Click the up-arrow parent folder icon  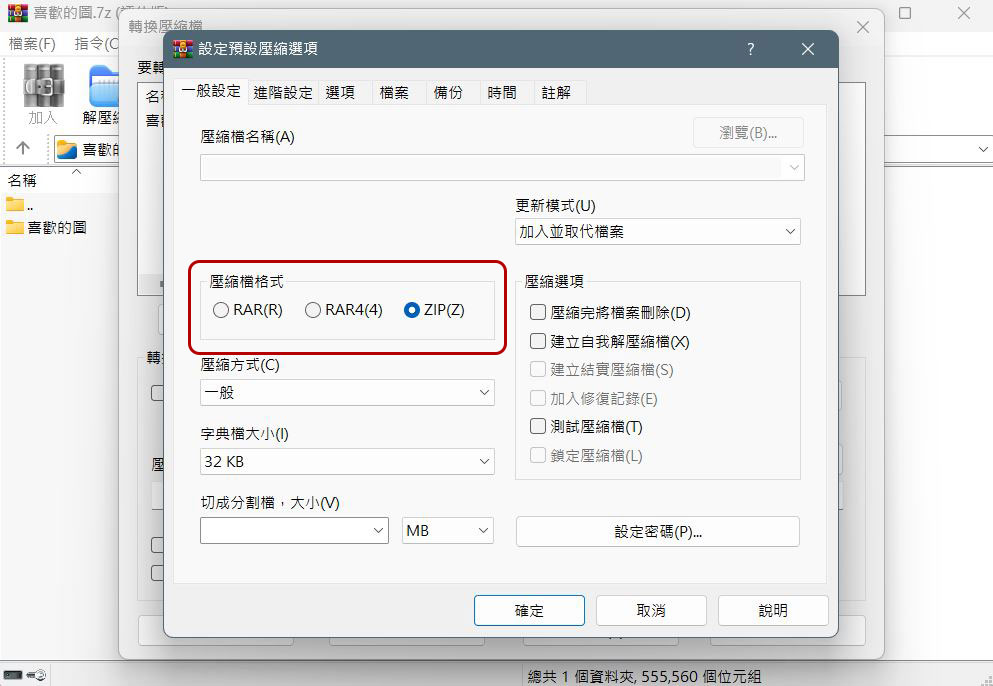click(23, 148)
